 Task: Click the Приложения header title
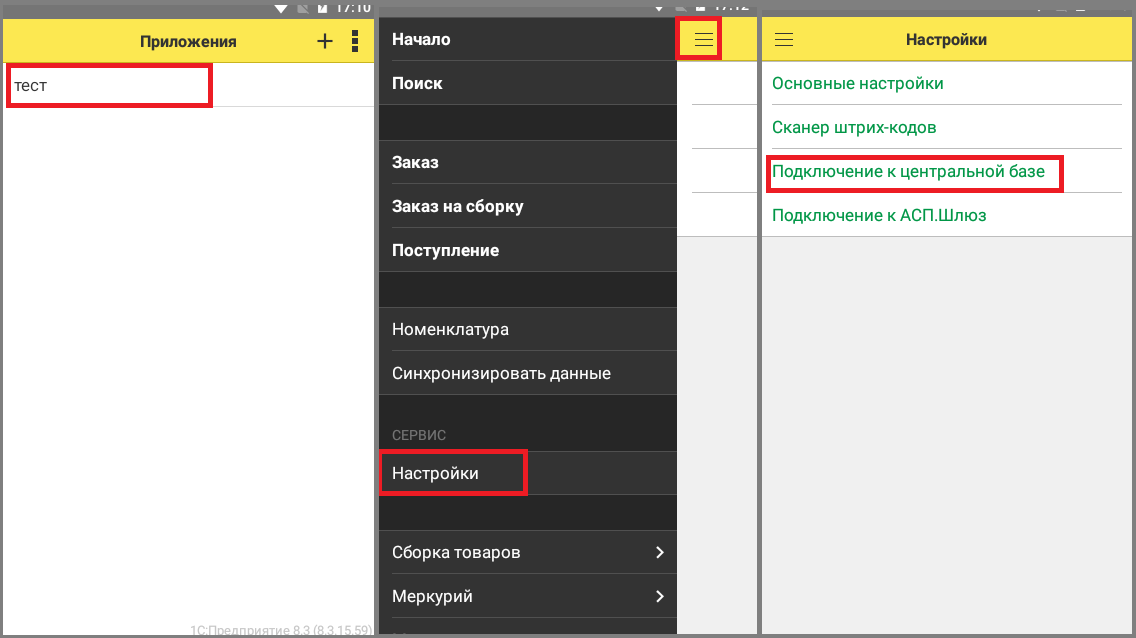[x=188, y=41]
